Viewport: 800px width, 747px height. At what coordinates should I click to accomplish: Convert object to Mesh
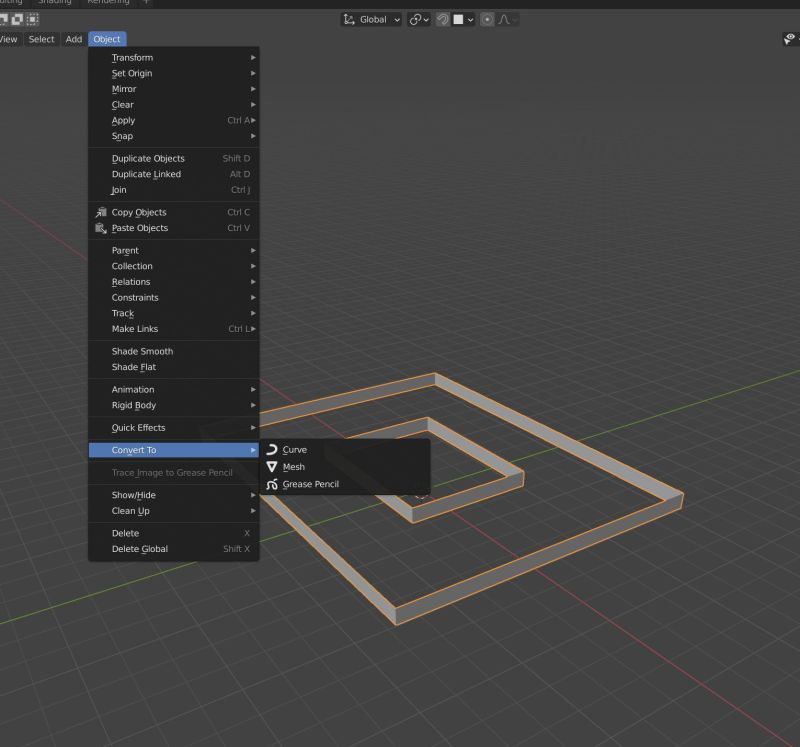pos(345,467)
